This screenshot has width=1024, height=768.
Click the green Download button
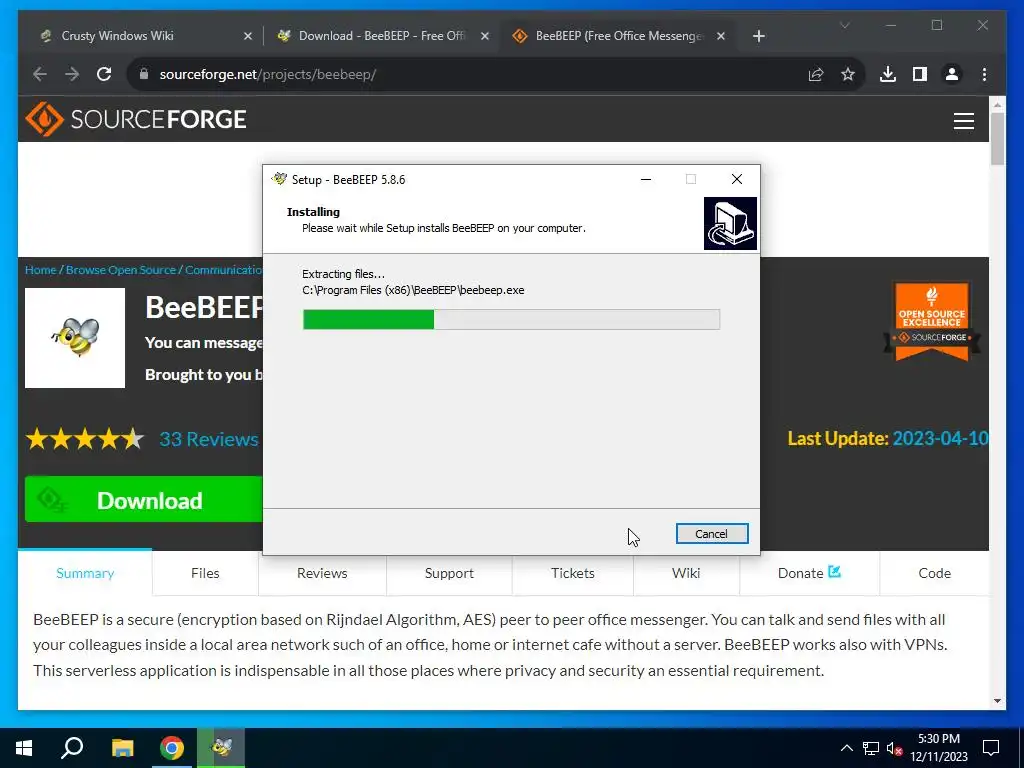click(144, 500)
